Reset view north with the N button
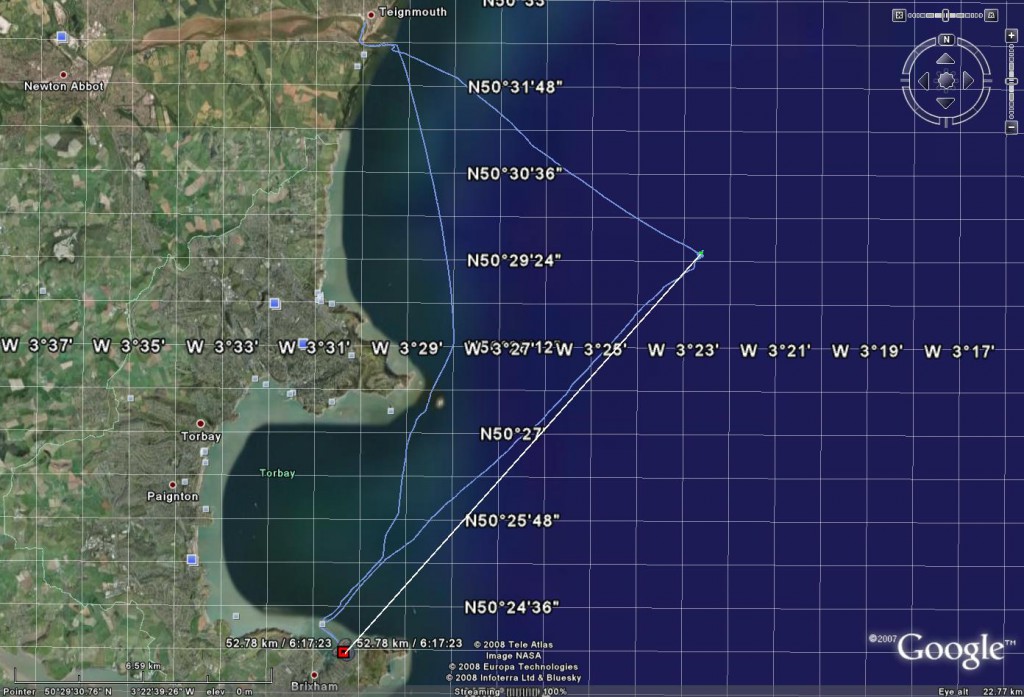 946,40
